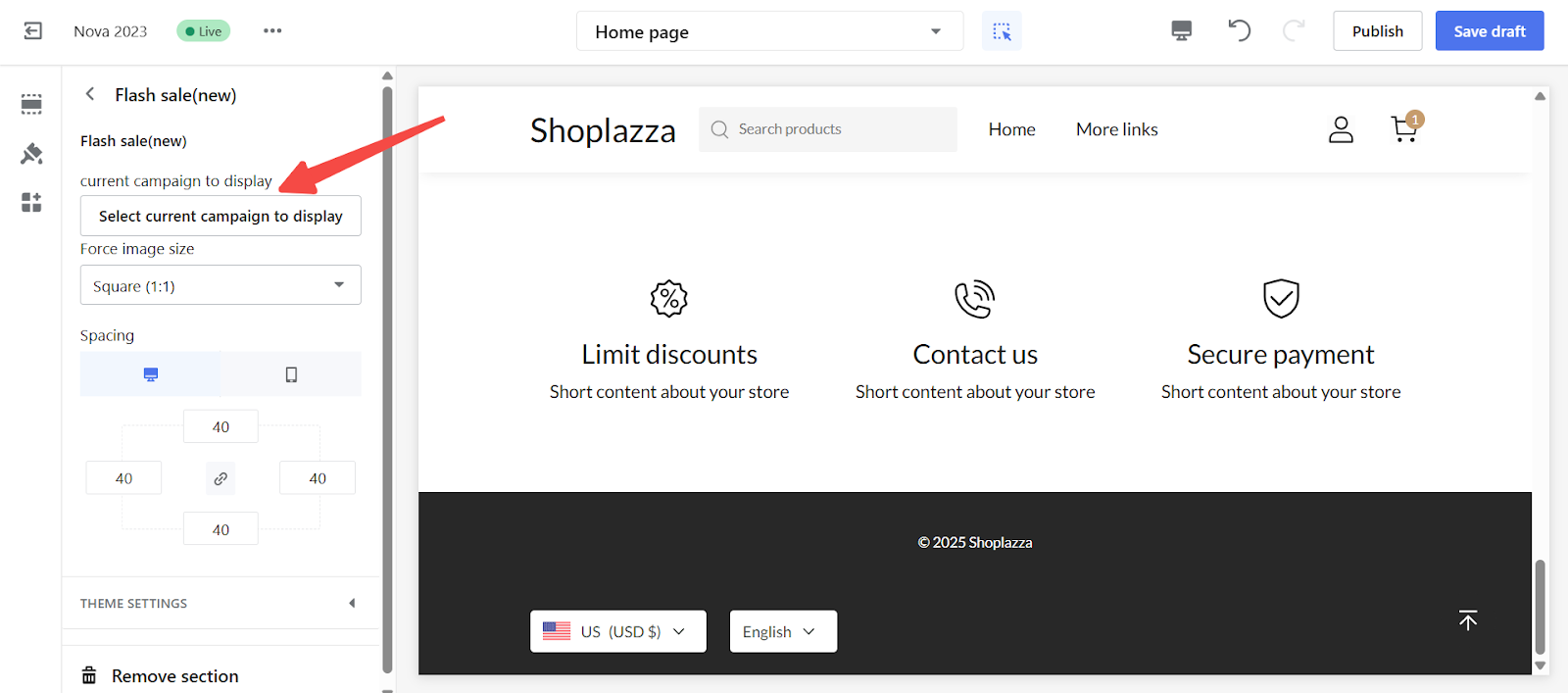Open the US (USD $) currency dropdown
The height and width of the screenshot is (693, 1568).
tap(618, 631)
